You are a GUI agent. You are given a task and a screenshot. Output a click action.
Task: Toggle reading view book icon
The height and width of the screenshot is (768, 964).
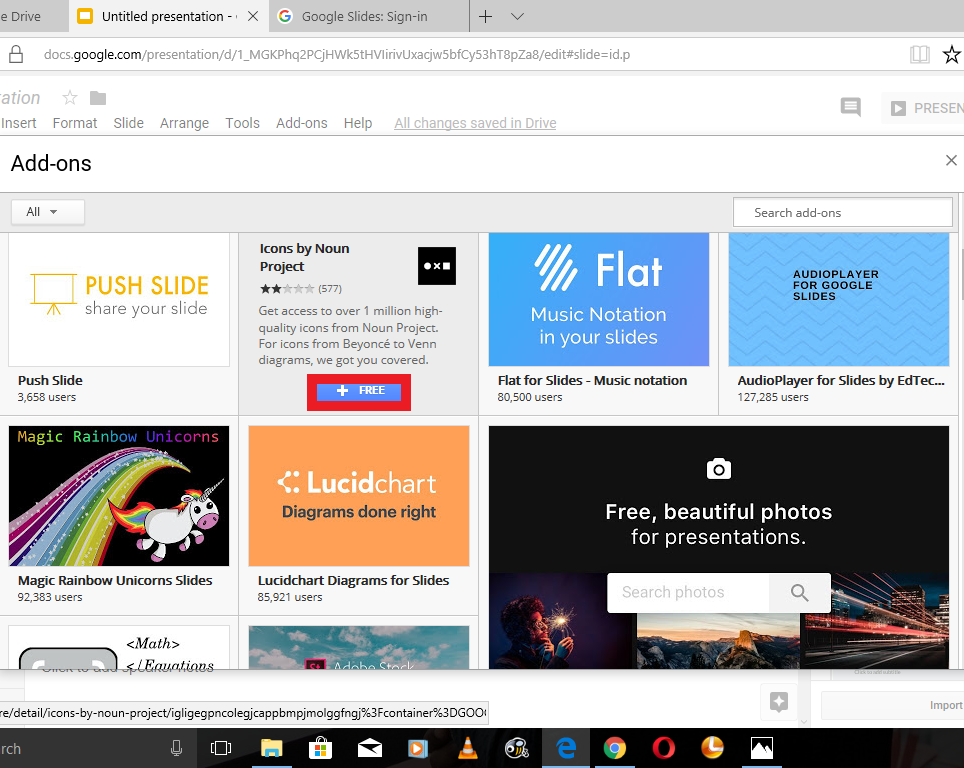pyautogui.click(x=920, y=55)
